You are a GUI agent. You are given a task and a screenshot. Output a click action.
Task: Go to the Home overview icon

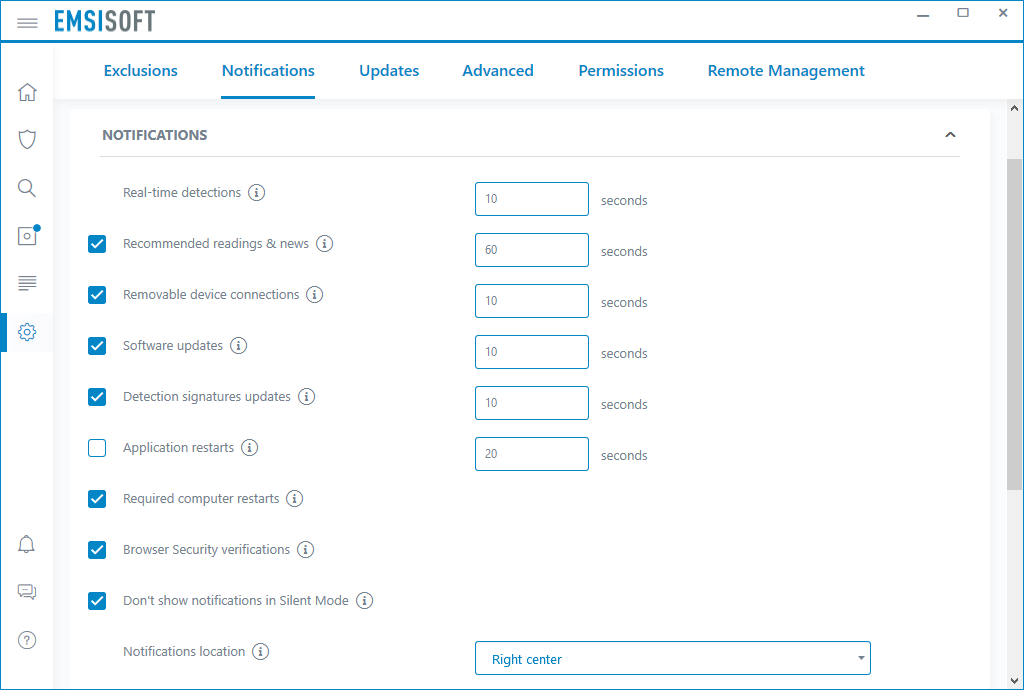click(x=27, y=92)
